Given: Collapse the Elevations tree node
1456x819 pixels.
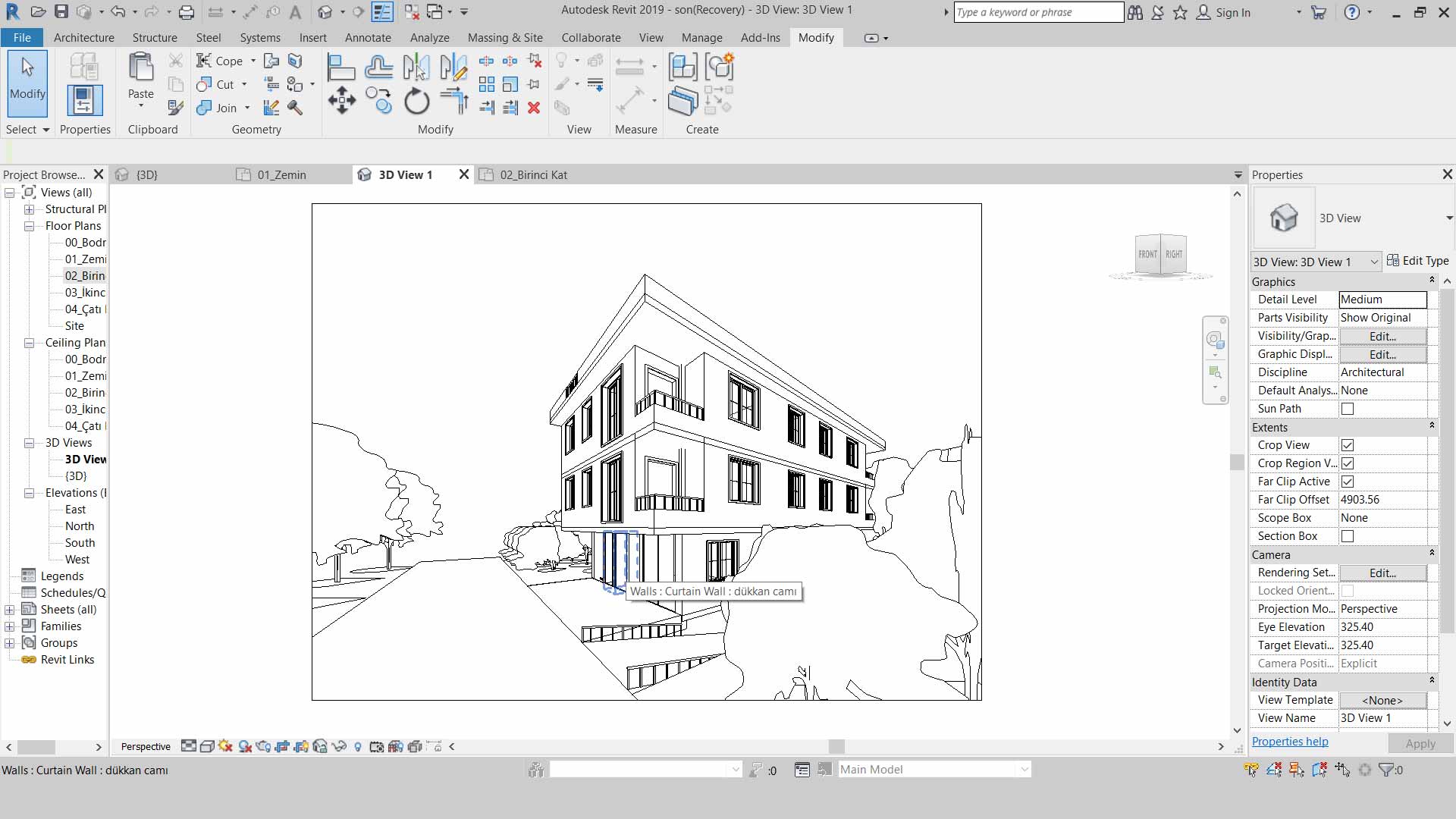Looking at the screenshot, I should click(x=29, y=493).
